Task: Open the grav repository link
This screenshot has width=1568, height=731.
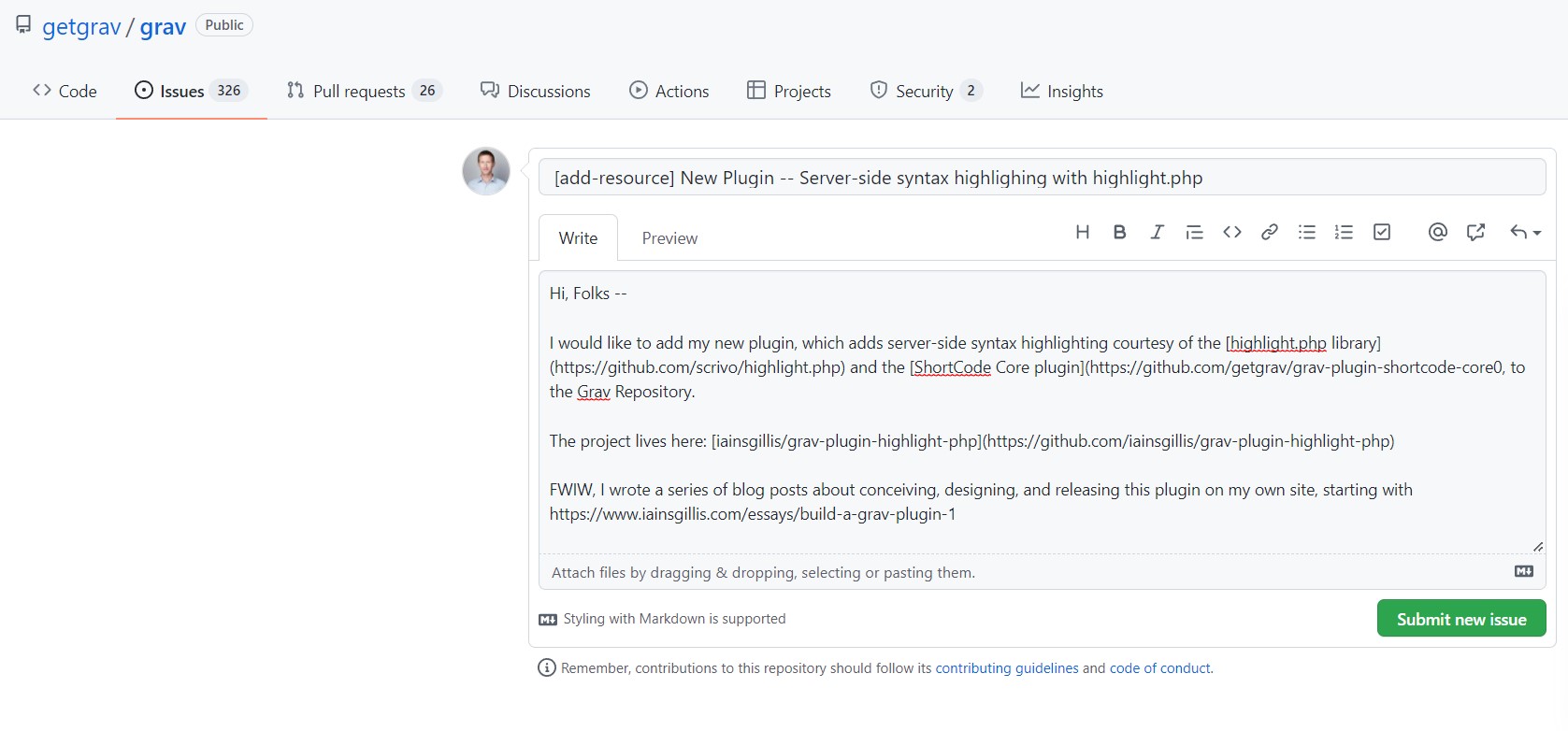Action: tap(163, 27)
